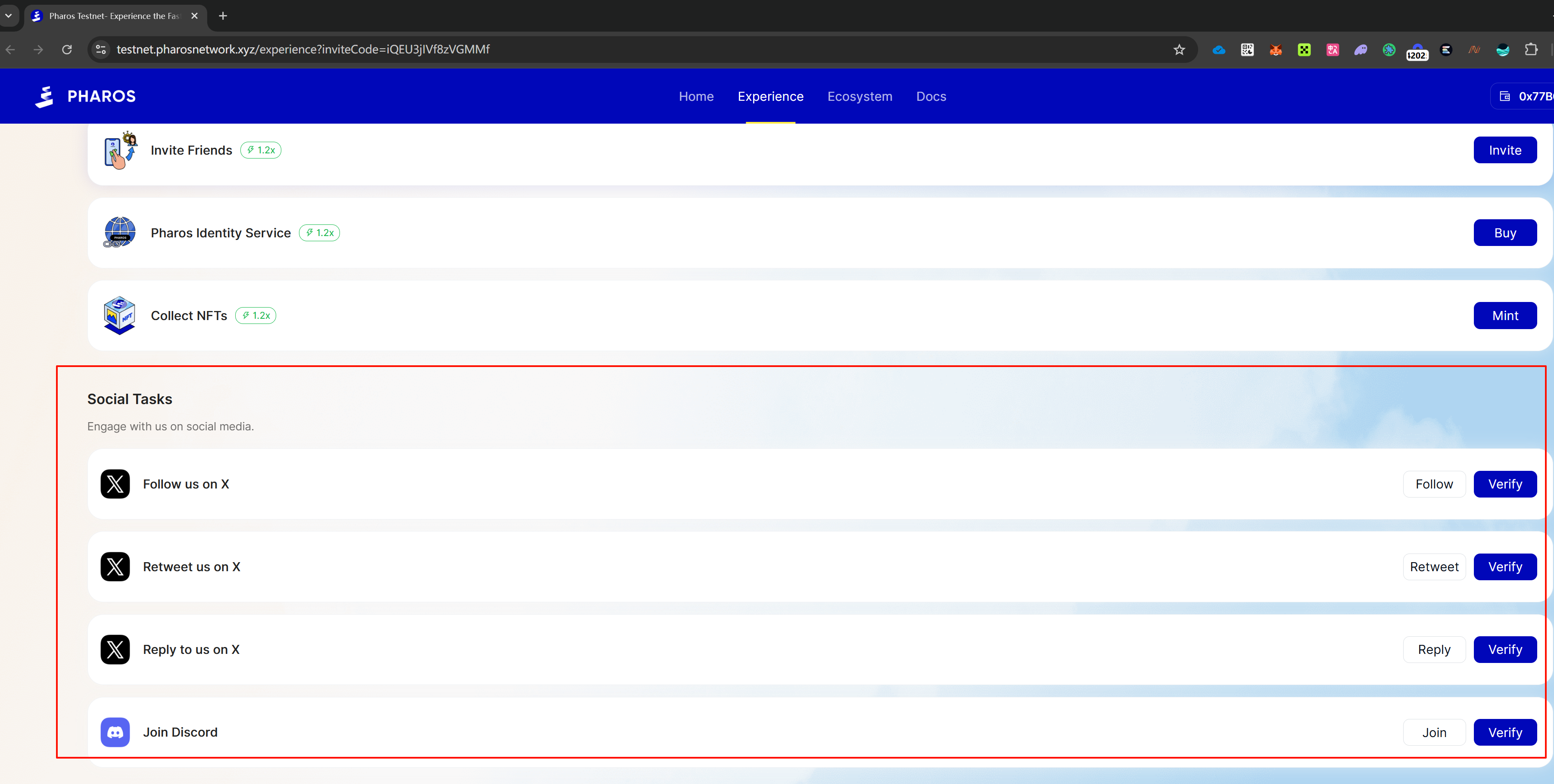
Task: Click the 1.2x badge next to Collect NFTs
Action: 255,315
